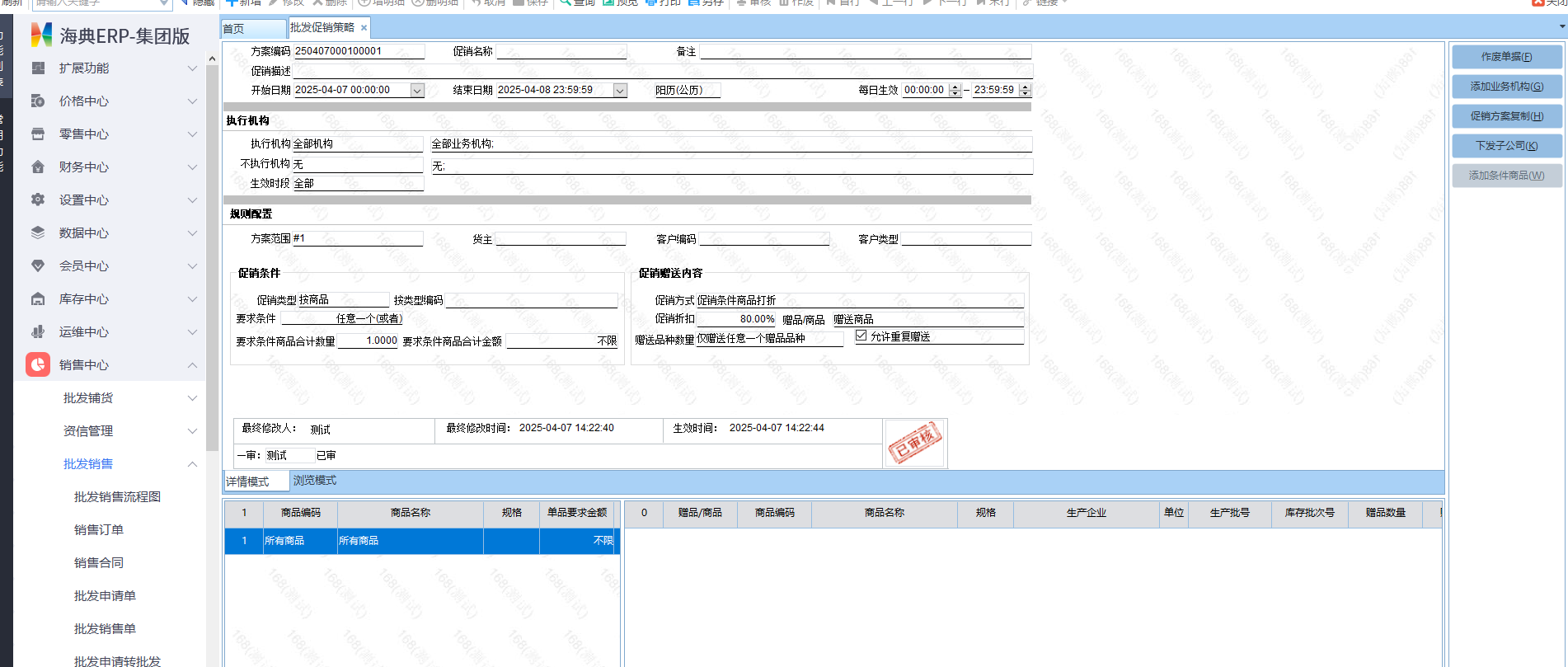The image size is (1568, 667).
Task: Click the red 销售中心 pie icon
Action: point(38,364)
